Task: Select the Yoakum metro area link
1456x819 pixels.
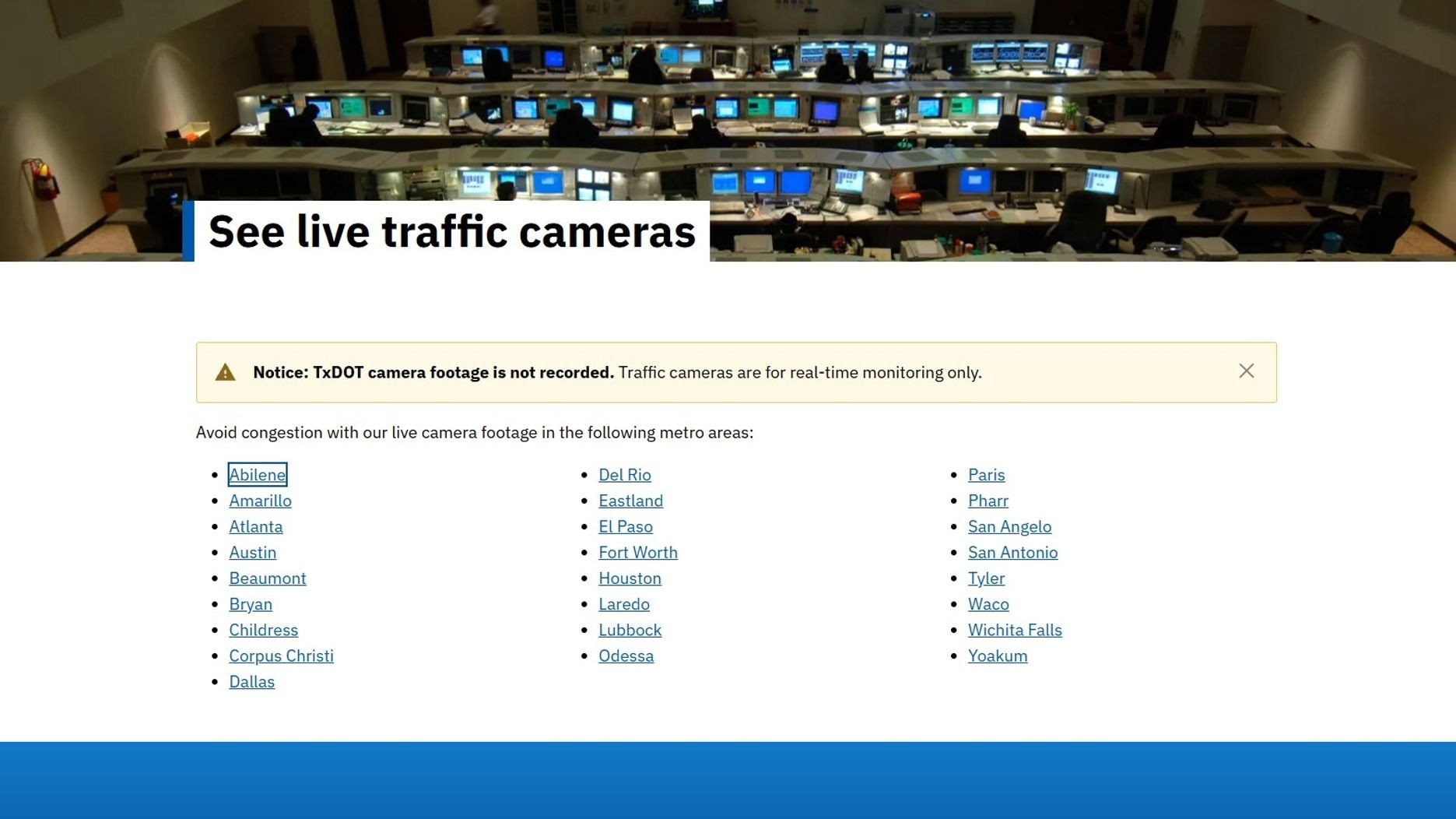Action: coord(997,656)
